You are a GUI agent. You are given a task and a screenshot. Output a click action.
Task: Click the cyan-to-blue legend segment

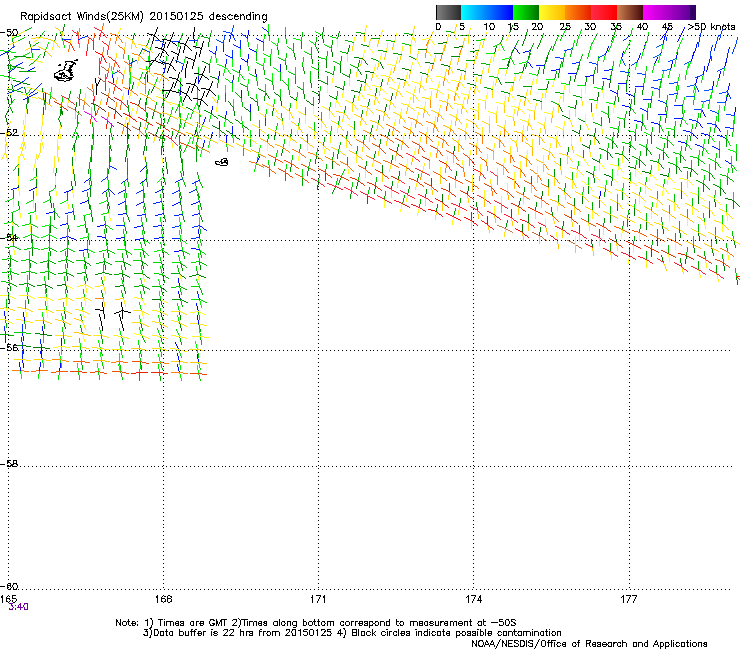(x=487, y=12)
